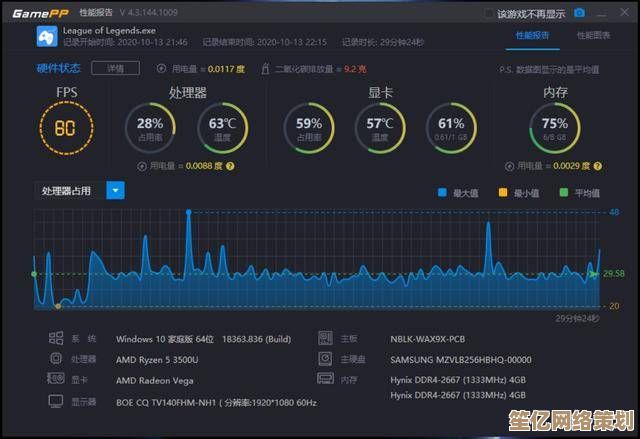
Task: Click the text 'NBLK-WAX9X-PCB'
Action: coord(427,339)
